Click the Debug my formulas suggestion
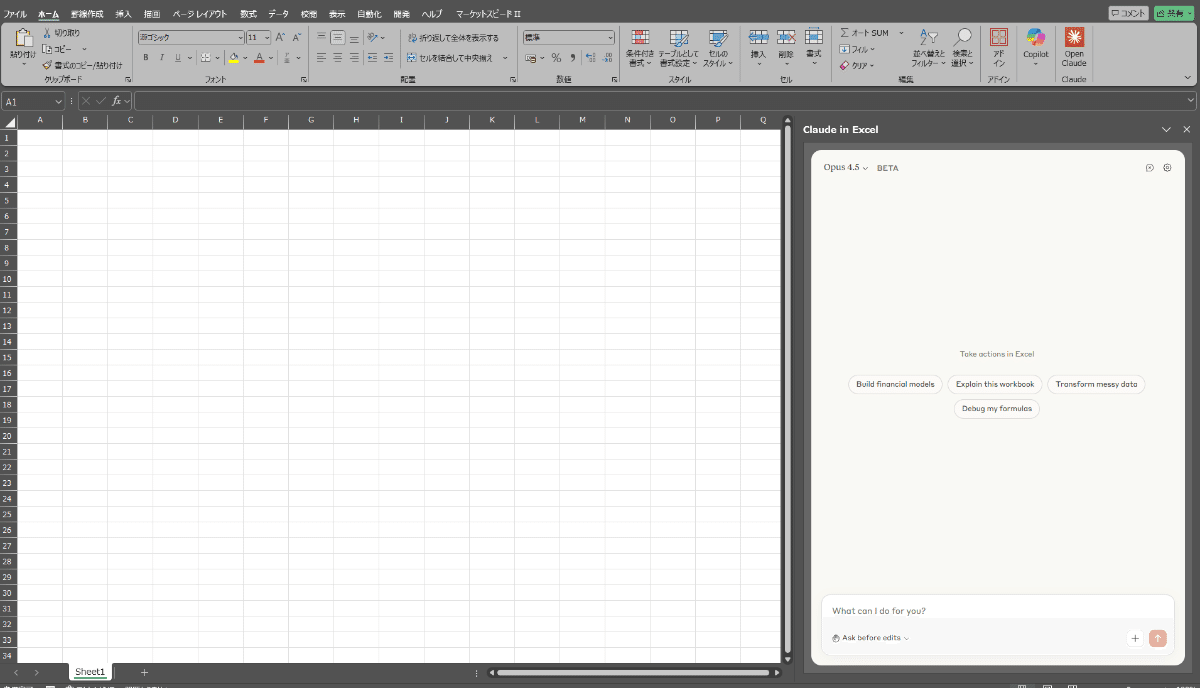 coord(996,408)
